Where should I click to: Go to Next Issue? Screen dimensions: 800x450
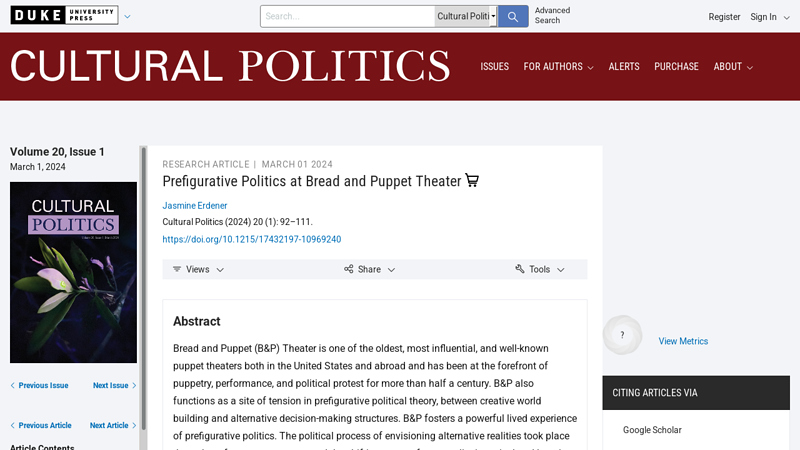click(x=114, y=385)
